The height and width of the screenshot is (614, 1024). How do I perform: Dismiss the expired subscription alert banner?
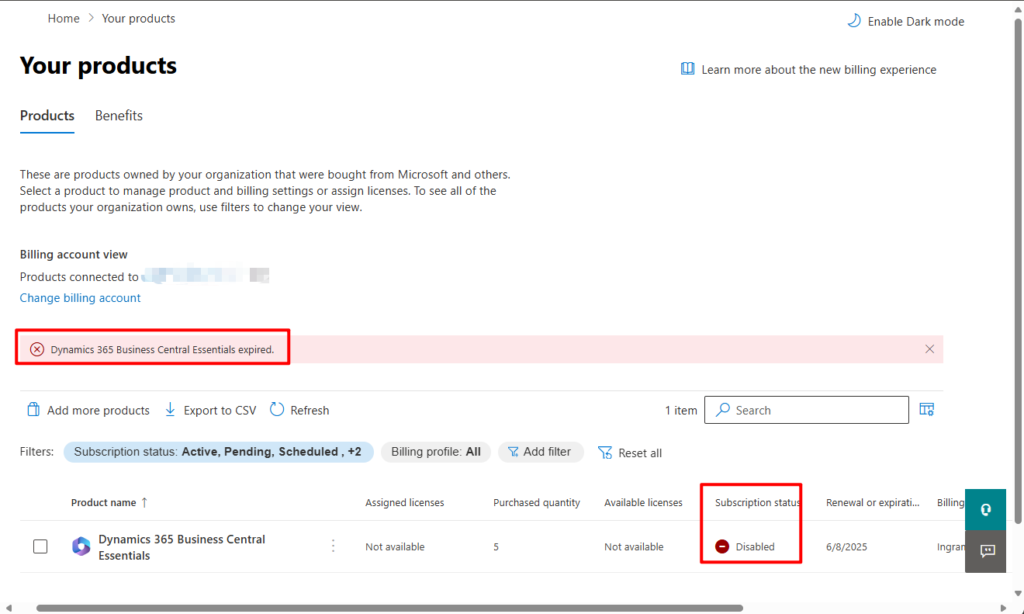click(x=930, y=349)
